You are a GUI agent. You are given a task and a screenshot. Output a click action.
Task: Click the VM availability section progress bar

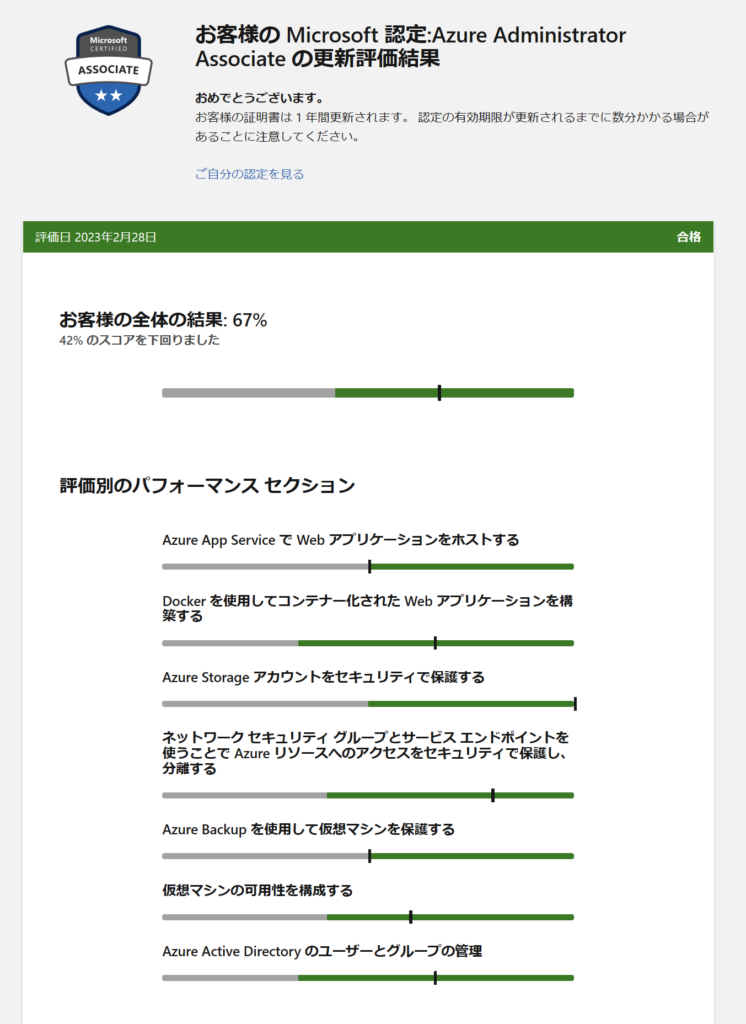368,917
